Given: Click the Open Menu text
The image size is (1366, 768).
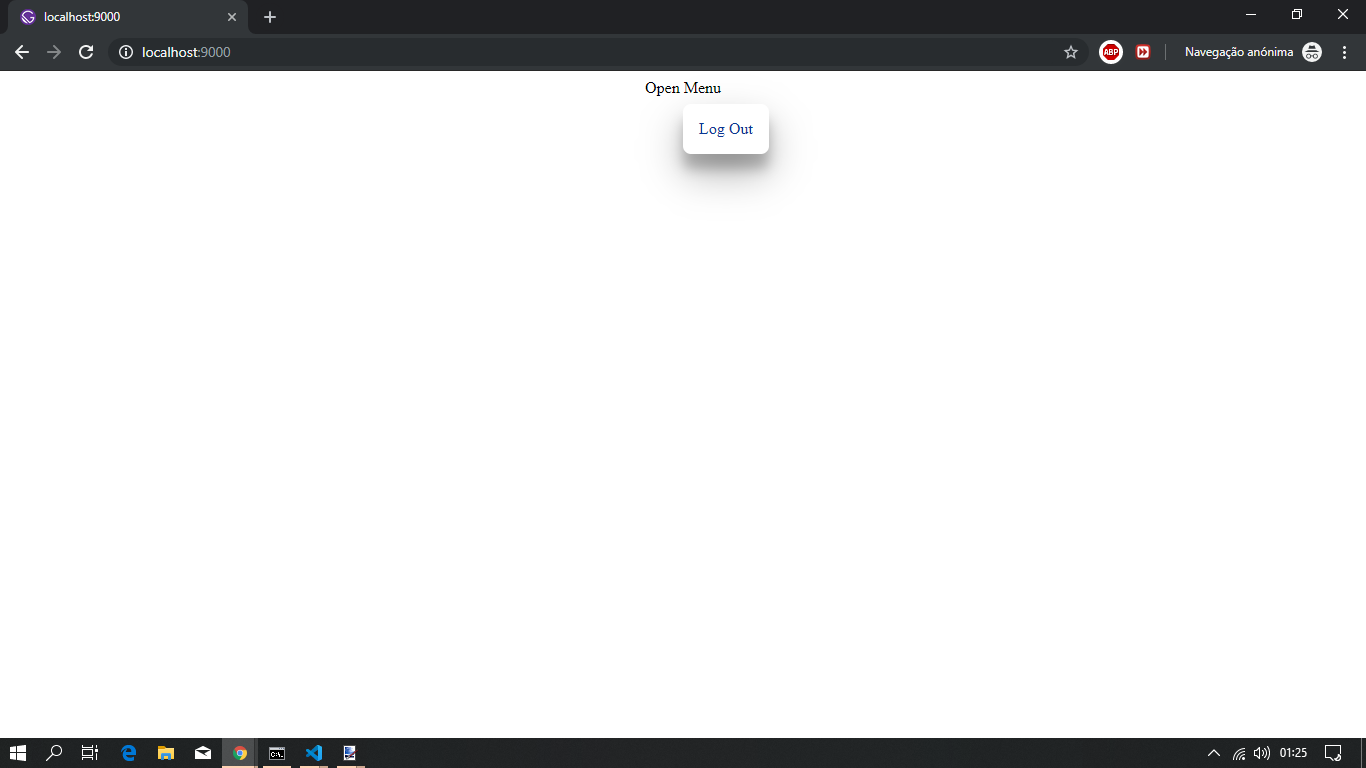Looking at the screenshot, I should 683,88.
